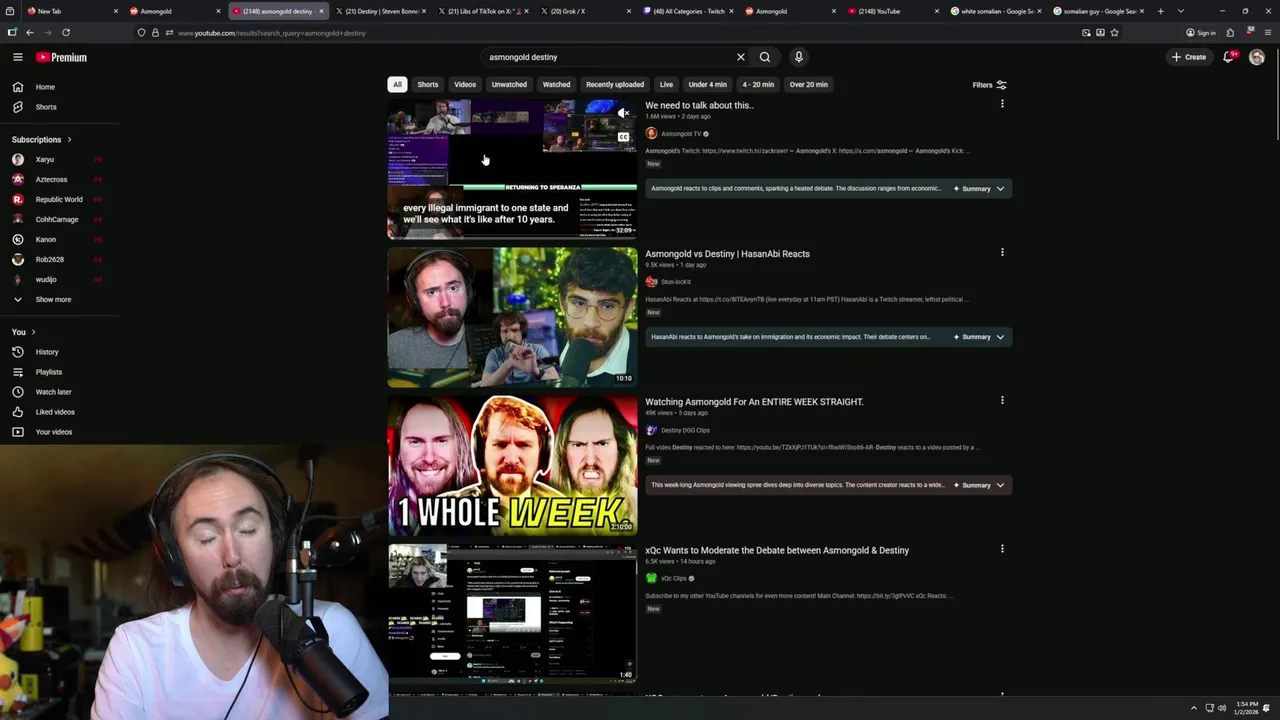Select the 'Unwatched' filter chip
The width and height of the screenshot is (1280, 720).
tap(509, 84)
